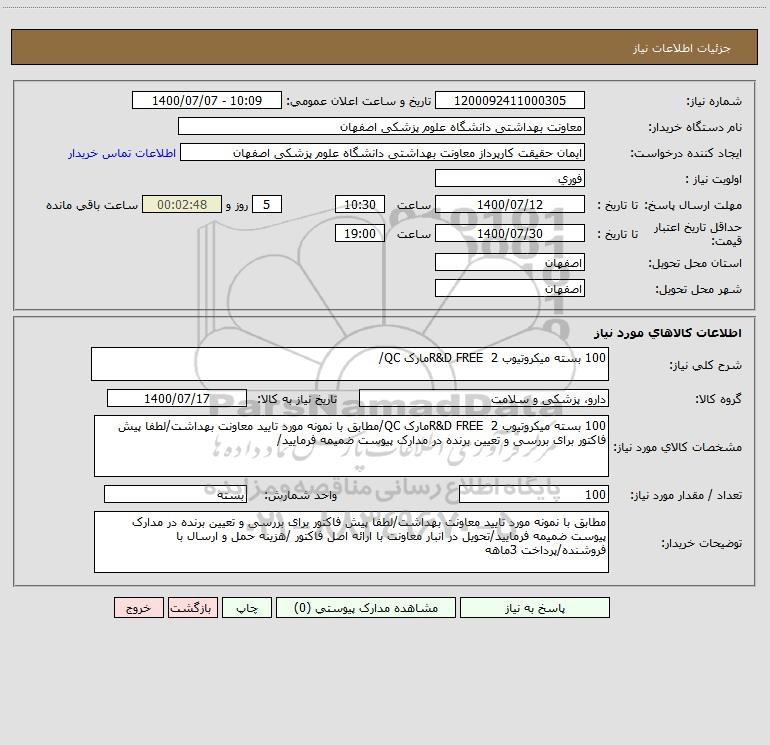Open 'مشاهده مدارک پیوستی (0)' button
The height and width of the screenshot is (745, 770).
coord(366,608)
